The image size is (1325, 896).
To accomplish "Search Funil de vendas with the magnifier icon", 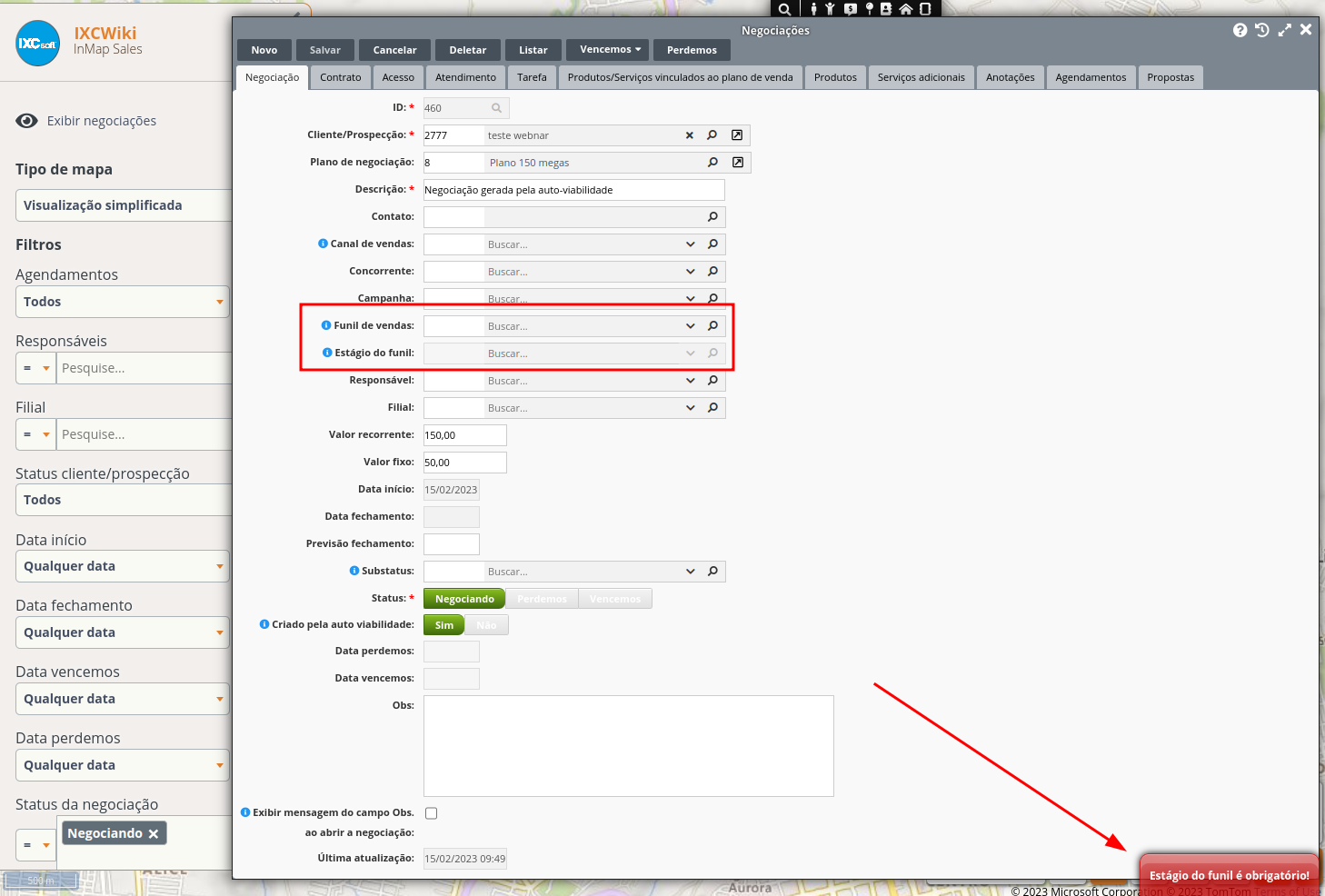I will (712, 326).
